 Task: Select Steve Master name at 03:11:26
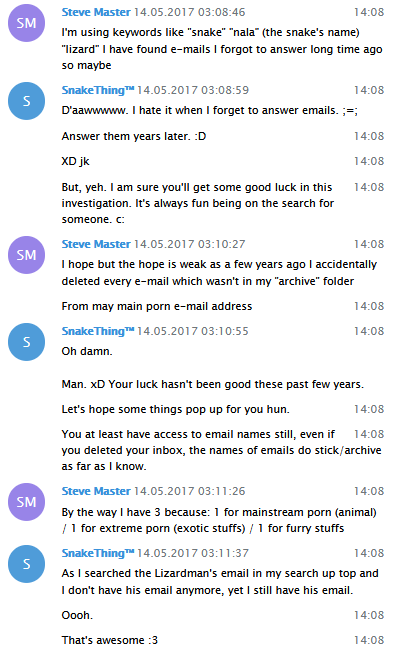pyautogui.click(x=96, y=491)
